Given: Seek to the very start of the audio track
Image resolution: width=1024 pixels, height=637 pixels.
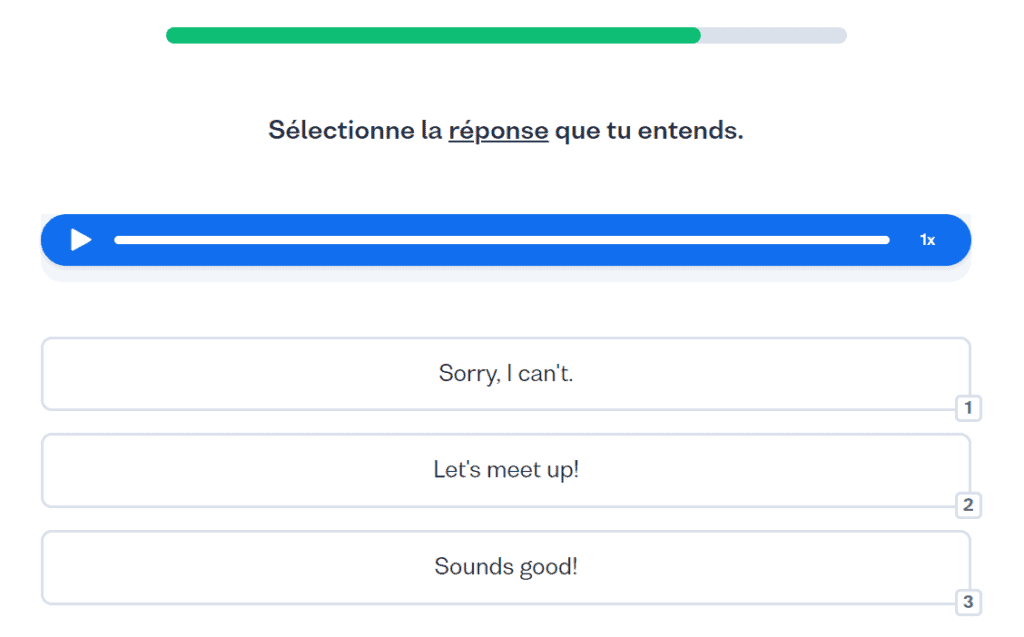Looking at the screenshot, I should click(x=117, y=240).
